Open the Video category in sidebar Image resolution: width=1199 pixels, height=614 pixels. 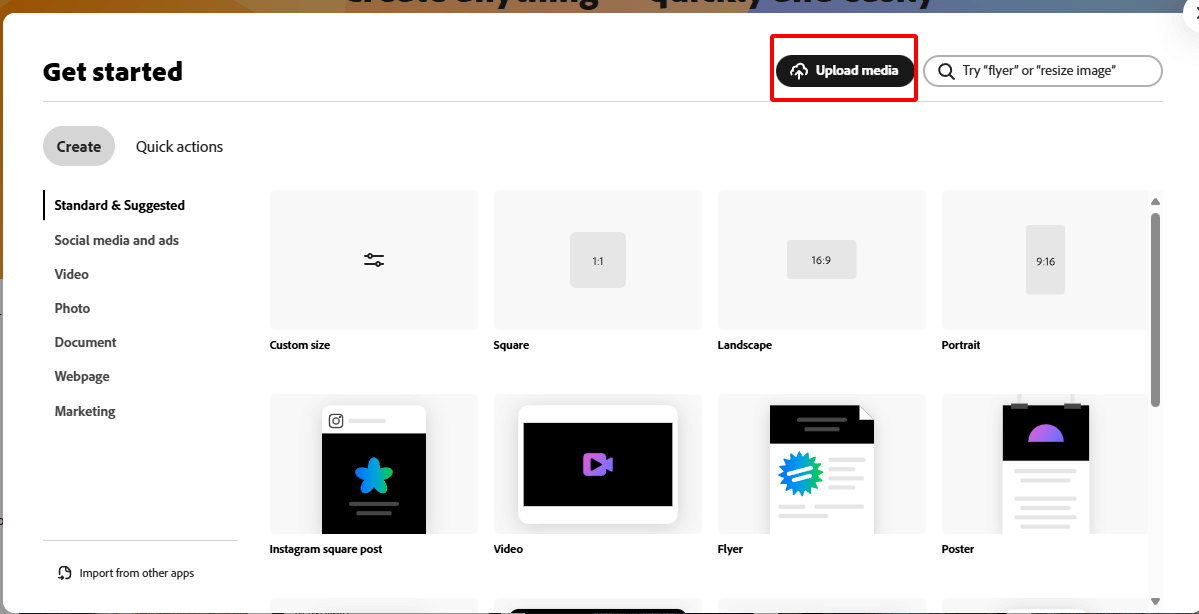(72, 274)
